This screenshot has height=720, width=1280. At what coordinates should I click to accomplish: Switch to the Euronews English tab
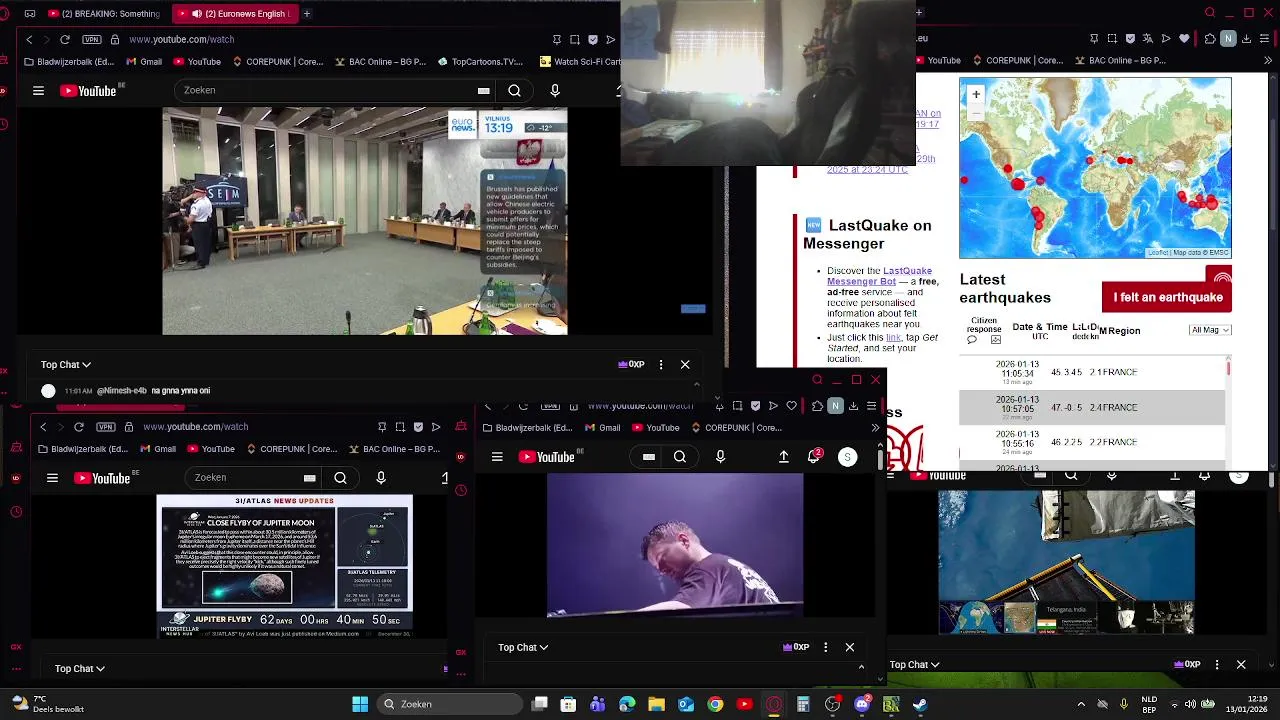[x=233, y=14]
